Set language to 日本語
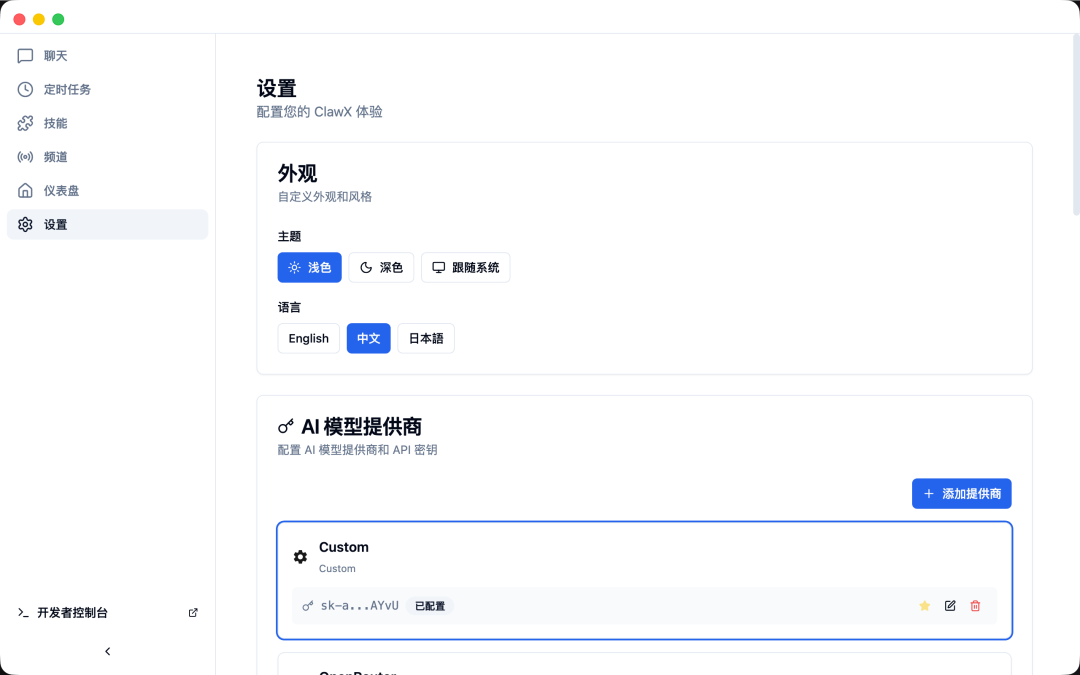1080x675 pixels. click(x=426, y=339)
